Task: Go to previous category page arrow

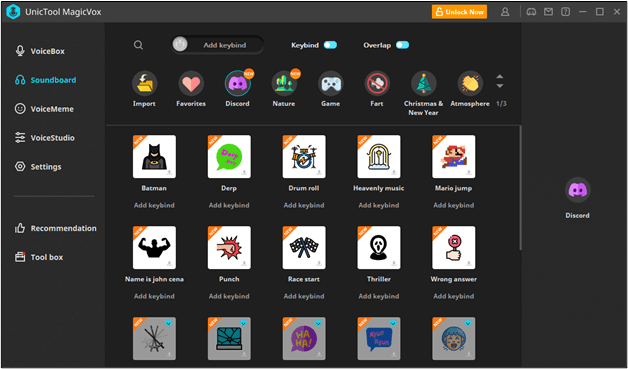Action: pyautogui.click(x=499, y=77)
